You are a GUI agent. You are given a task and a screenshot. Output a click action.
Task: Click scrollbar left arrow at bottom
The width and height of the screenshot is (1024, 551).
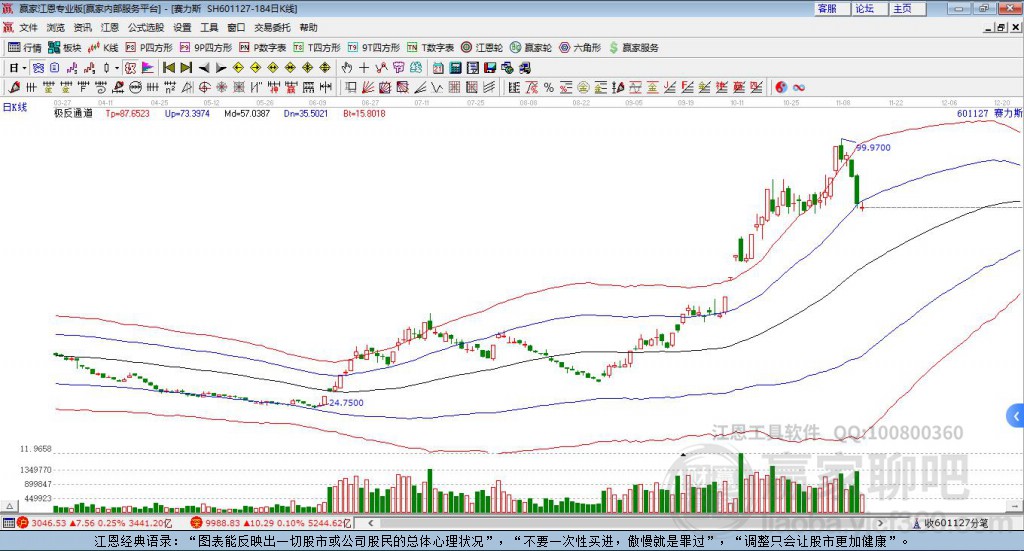click(370, 523)
